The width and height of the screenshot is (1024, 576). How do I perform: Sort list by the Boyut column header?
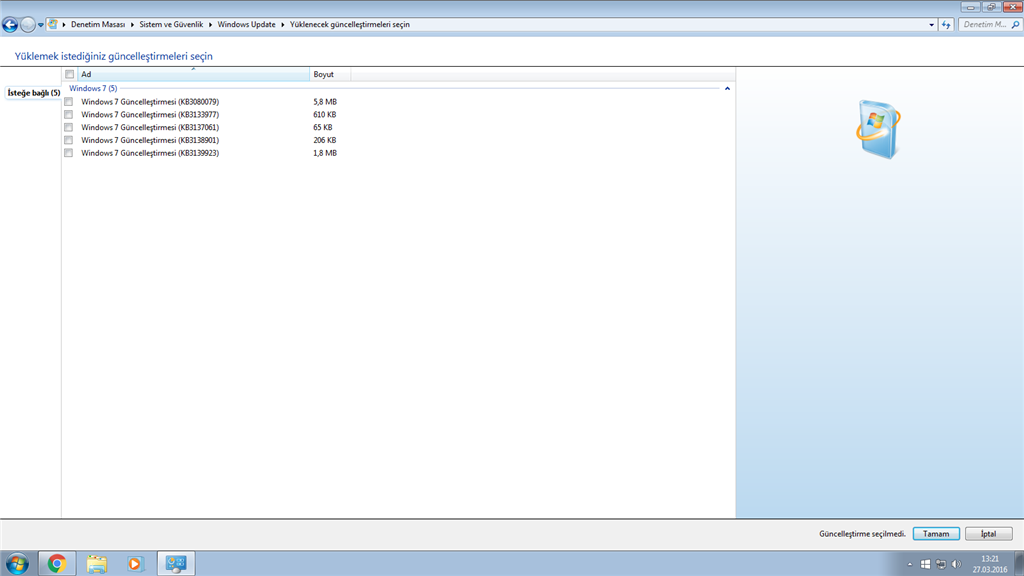(x=330, y=74)
